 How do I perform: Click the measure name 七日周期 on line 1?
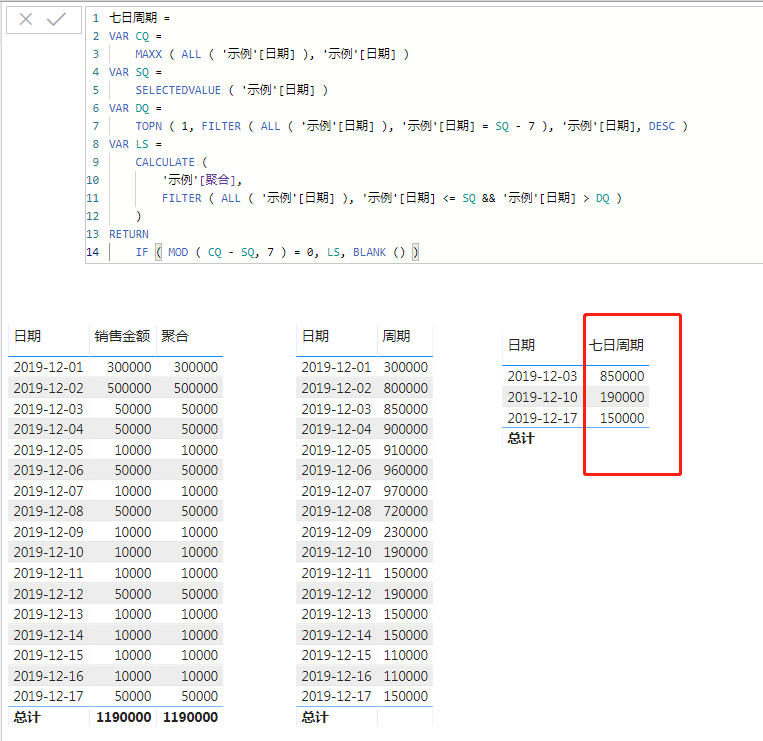click(x=133, y=18)
